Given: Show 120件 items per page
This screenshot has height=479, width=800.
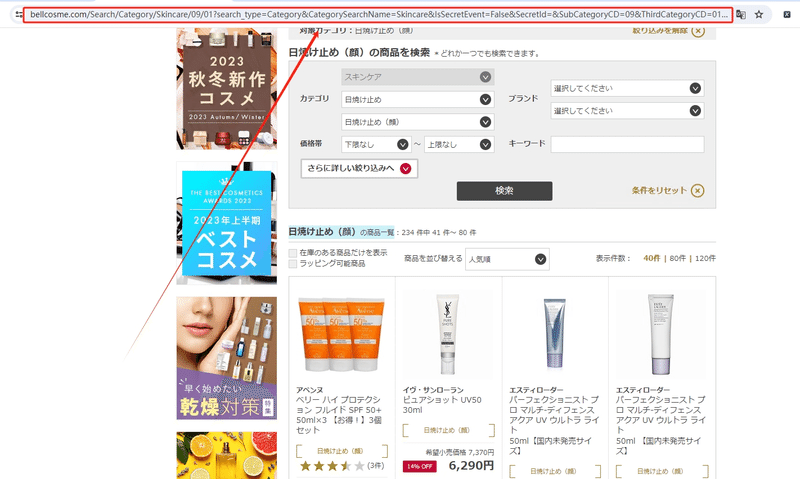Looking at the screenshot, I should click(705, 259).
